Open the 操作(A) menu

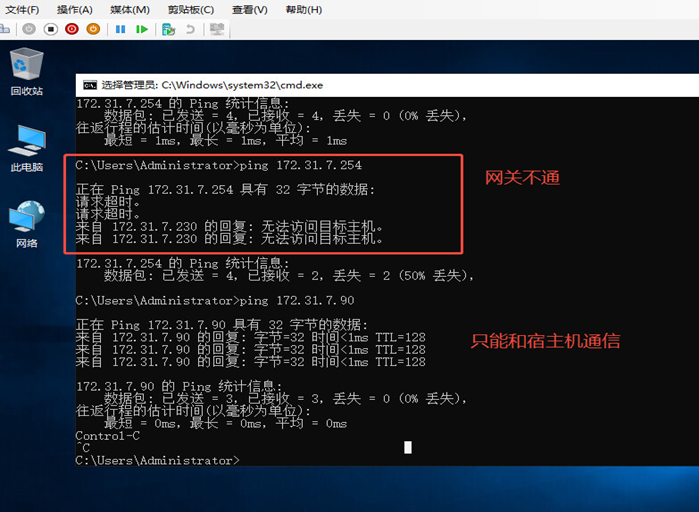coord(75,9)
